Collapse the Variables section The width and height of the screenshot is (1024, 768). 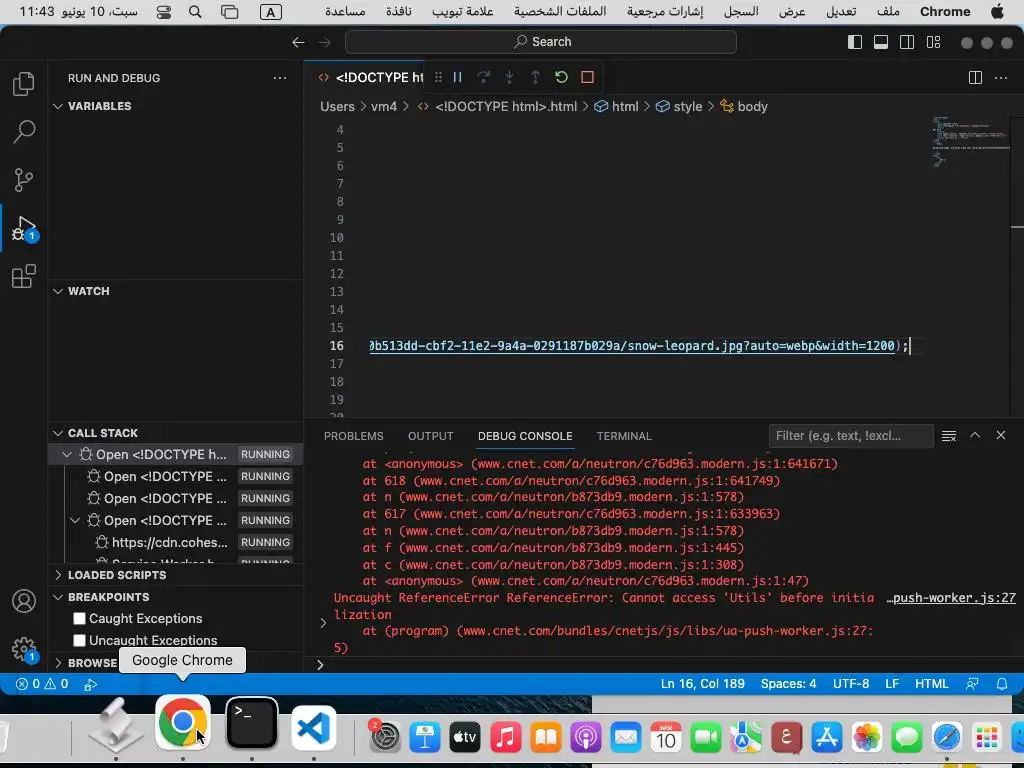point(58,106)
